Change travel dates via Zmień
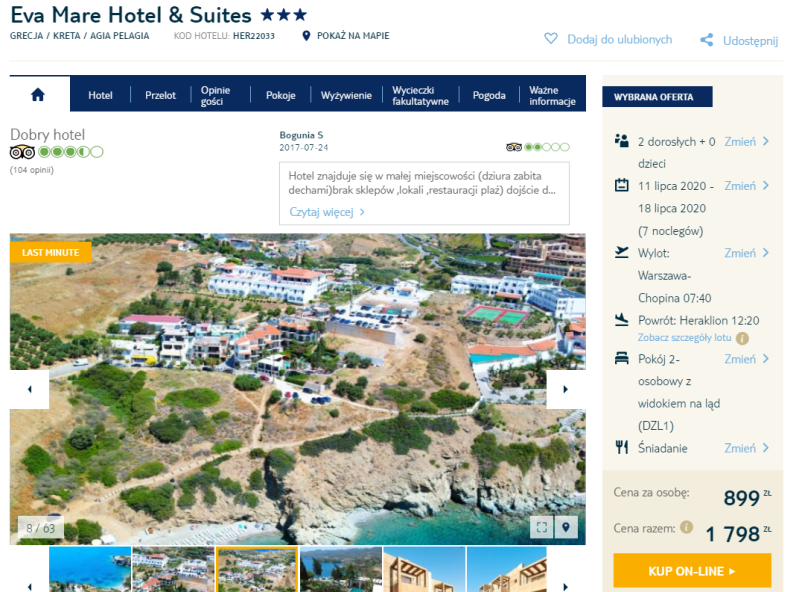Image resolution: width=790 pixels, height=592 pixels. [747, 186]
